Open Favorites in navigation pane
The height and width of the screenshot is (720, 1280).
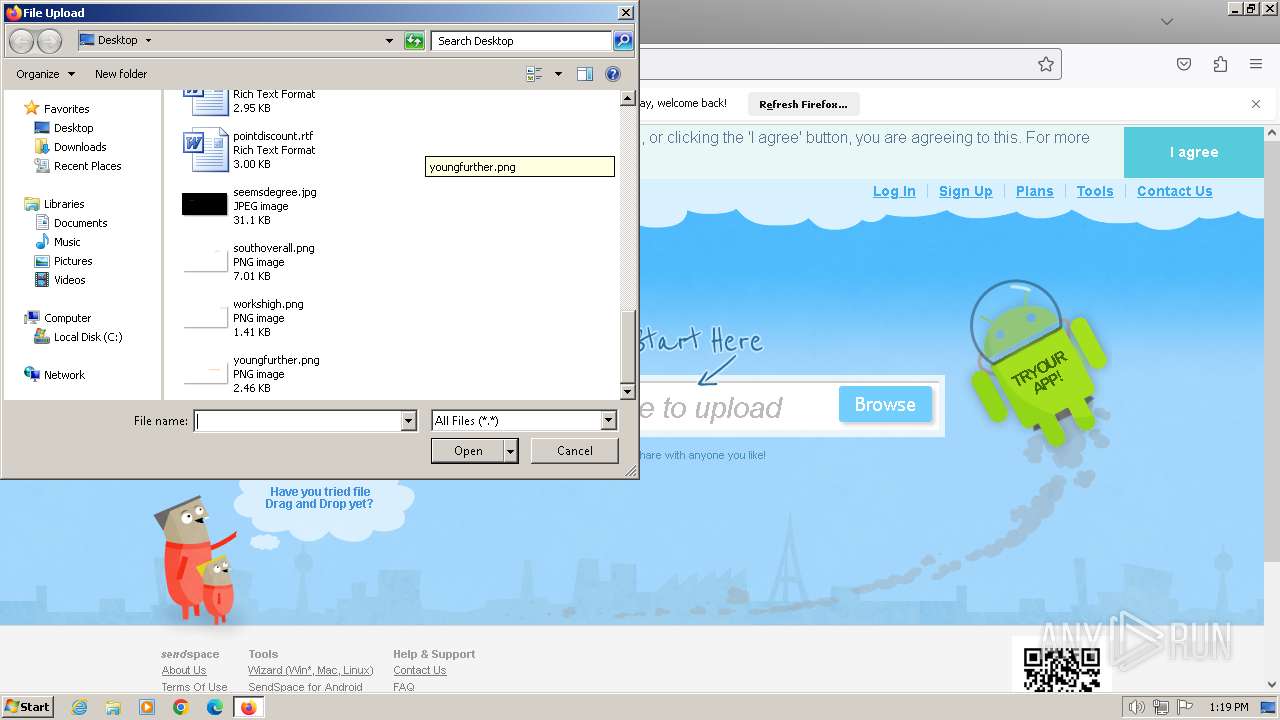tap(66, 109)
